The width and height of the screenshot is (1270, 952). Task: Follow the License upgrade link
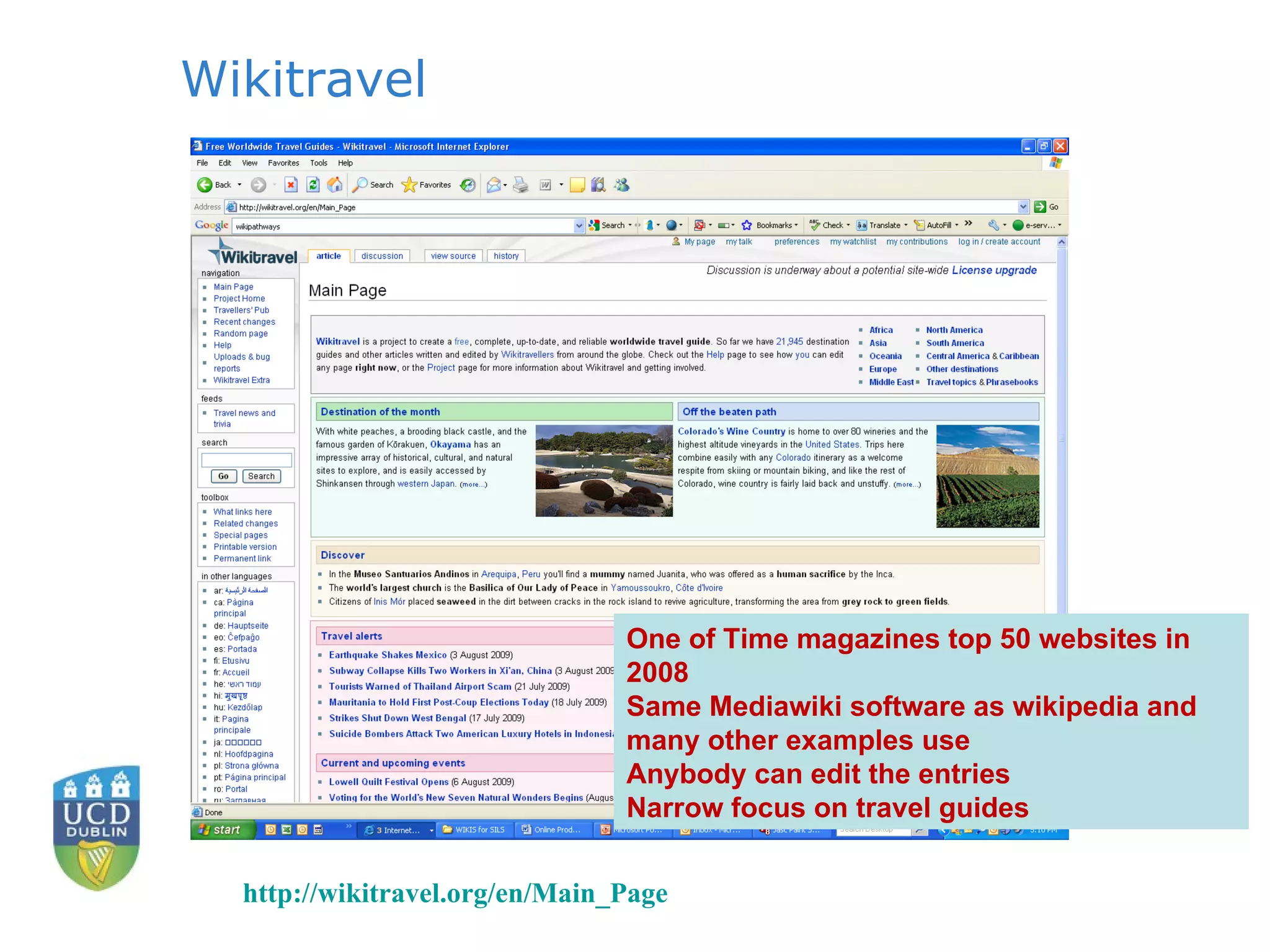click(994, 270)
